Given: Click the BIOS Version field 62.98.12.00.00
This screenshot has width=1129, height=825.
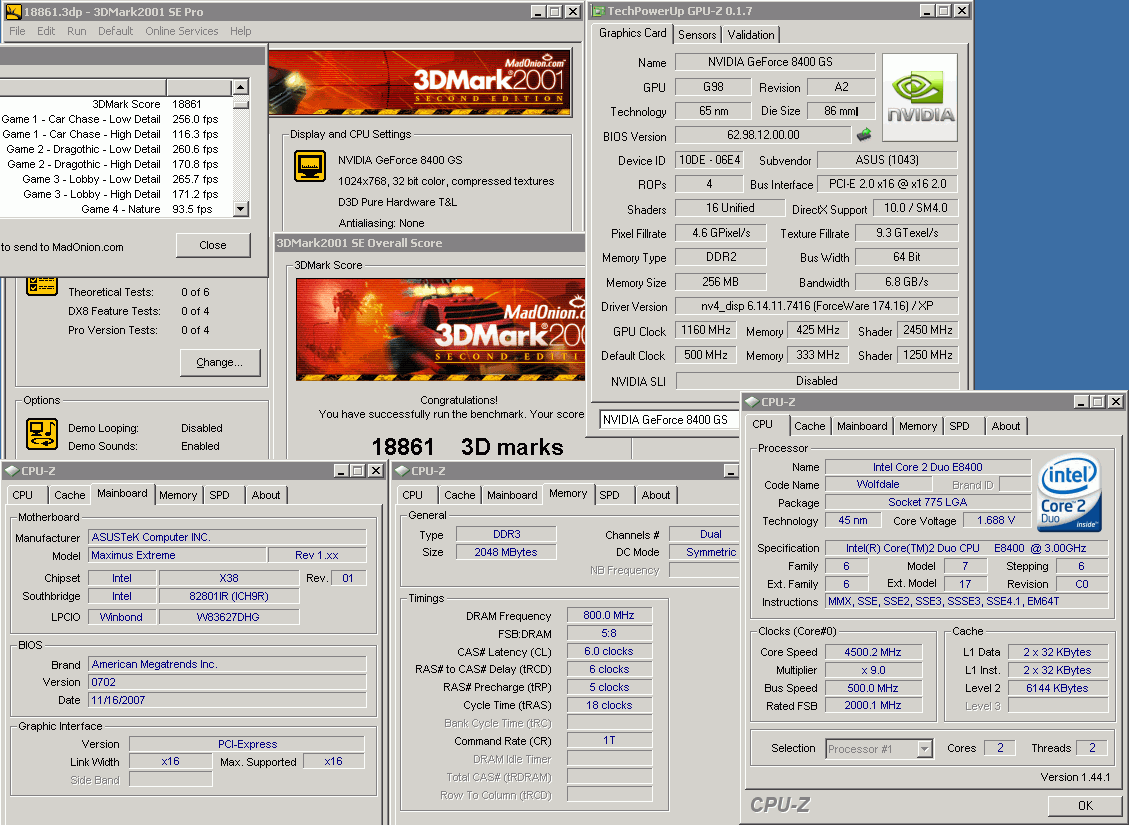Looking at the screenshot, I should tap(763, 135).
